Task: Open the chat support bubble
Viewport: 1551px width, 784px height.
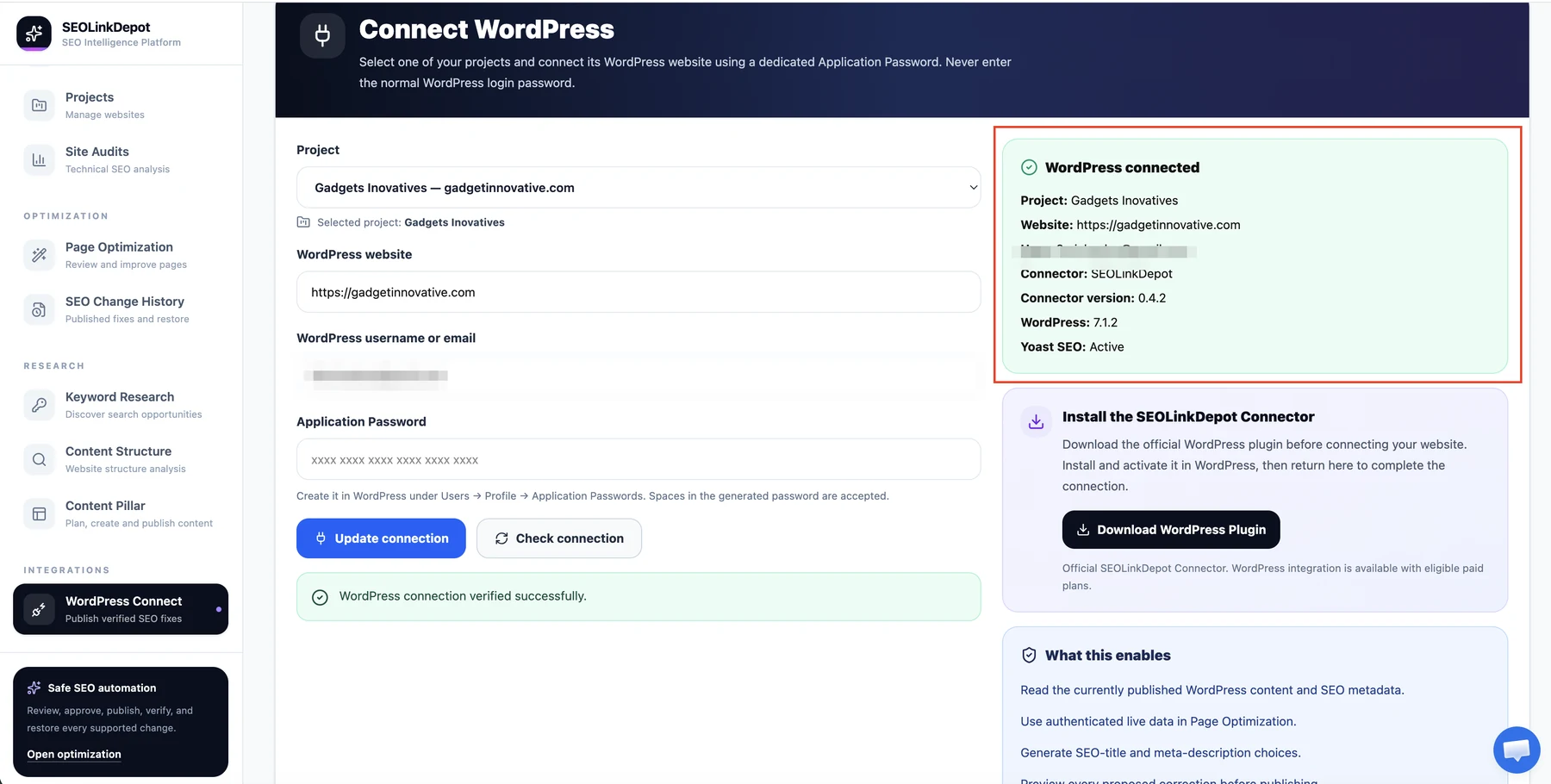Action: click(1517, 750)
